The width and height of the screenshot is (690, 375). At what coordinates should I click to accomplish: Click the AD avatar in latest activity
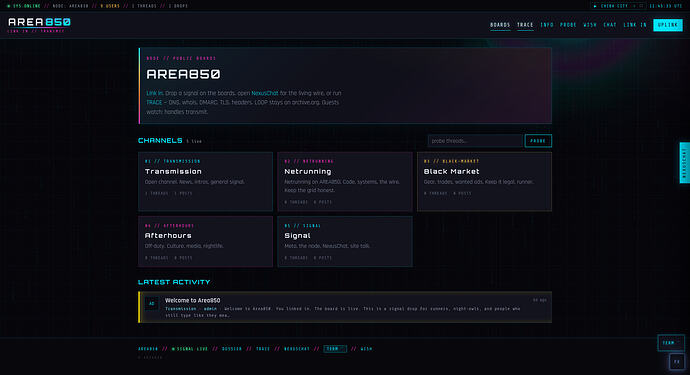152,303
